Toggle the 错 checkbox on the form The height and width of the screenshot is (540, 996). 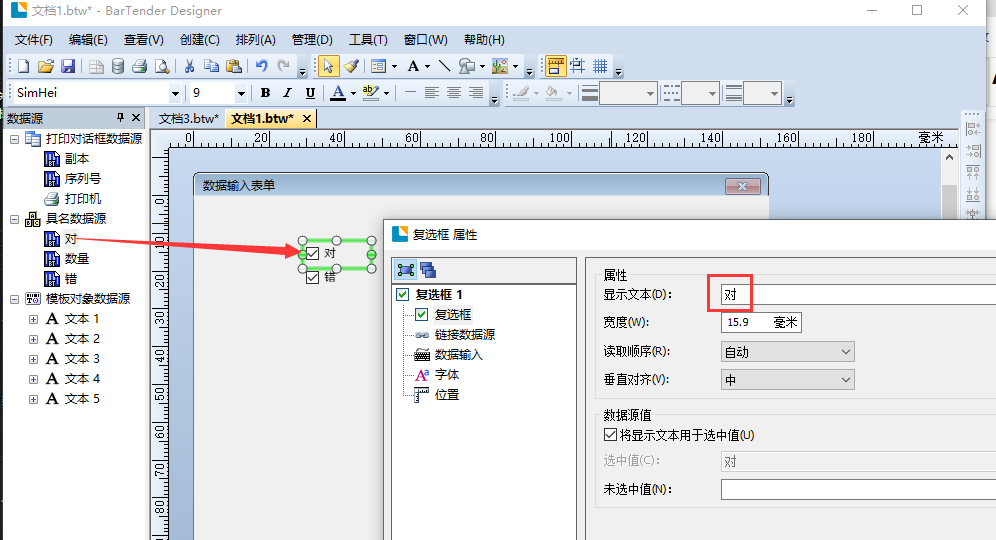(313, 277)
